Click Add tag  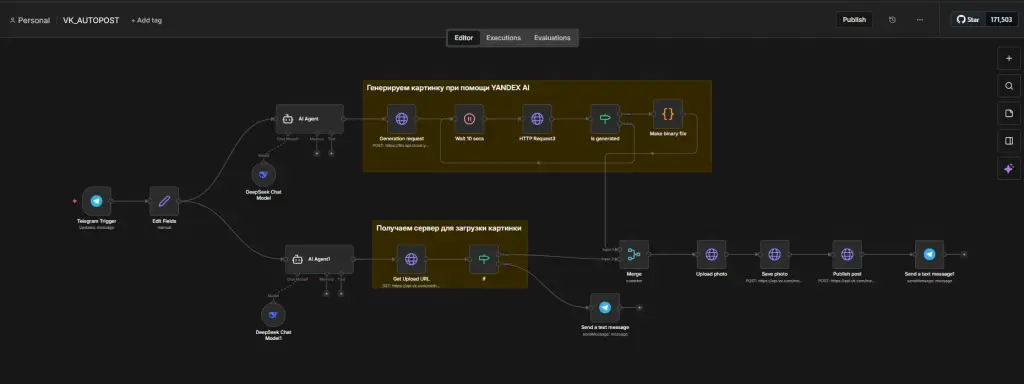pyautogui.click(x=146, y=20)
